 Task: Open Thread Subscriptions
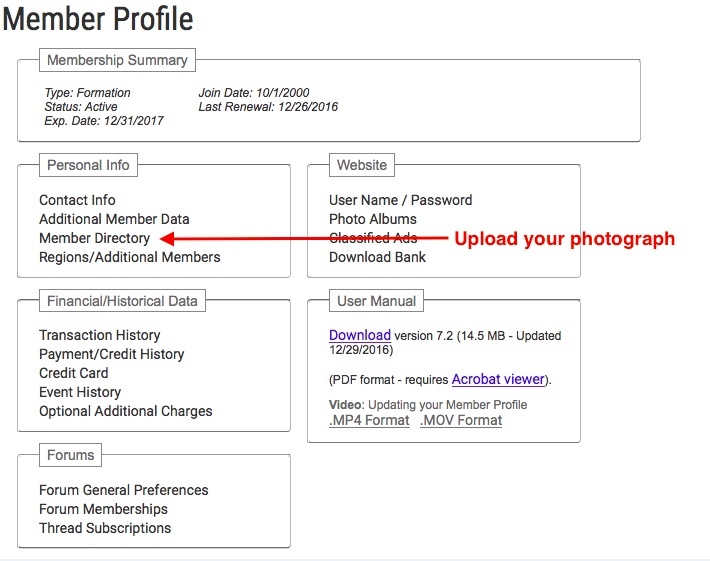105,528
